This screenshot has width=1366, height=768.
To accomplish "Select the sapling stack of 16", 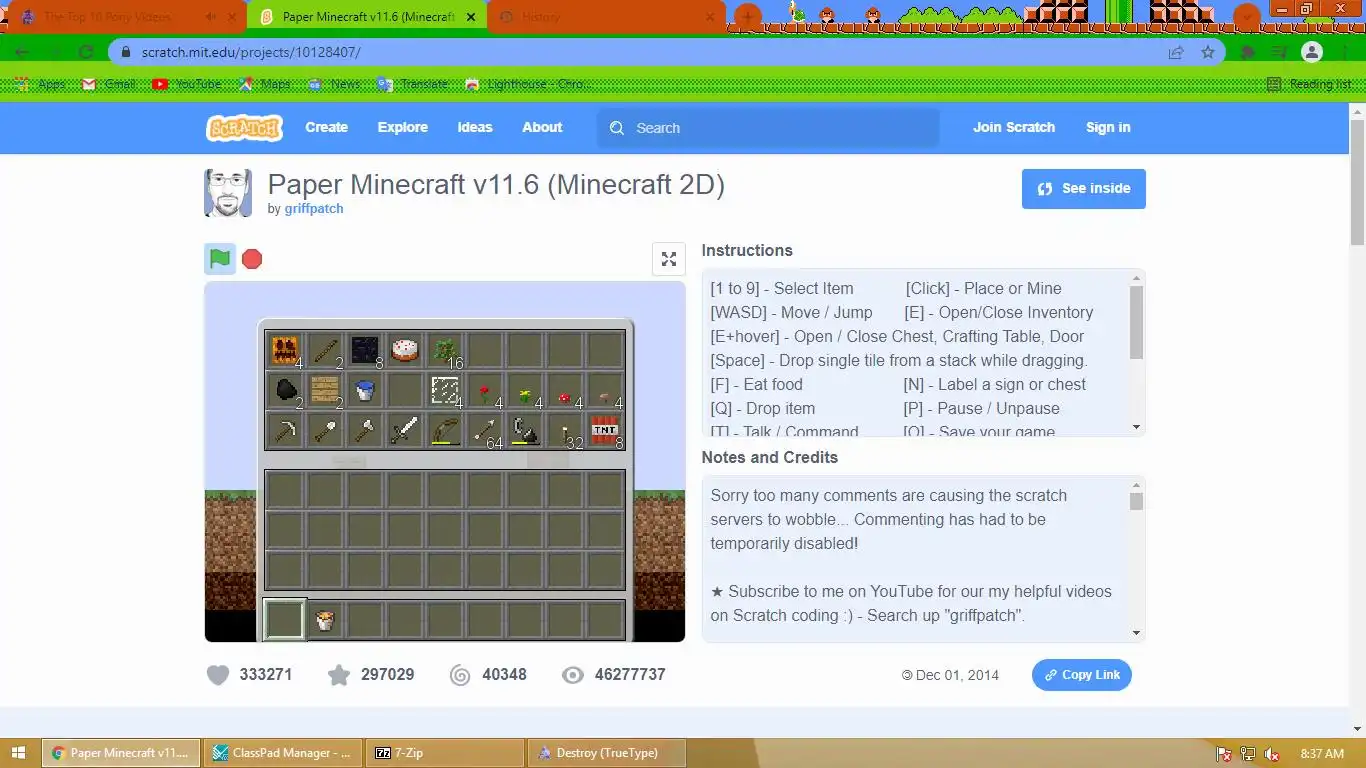I will (x=445, y=350).
